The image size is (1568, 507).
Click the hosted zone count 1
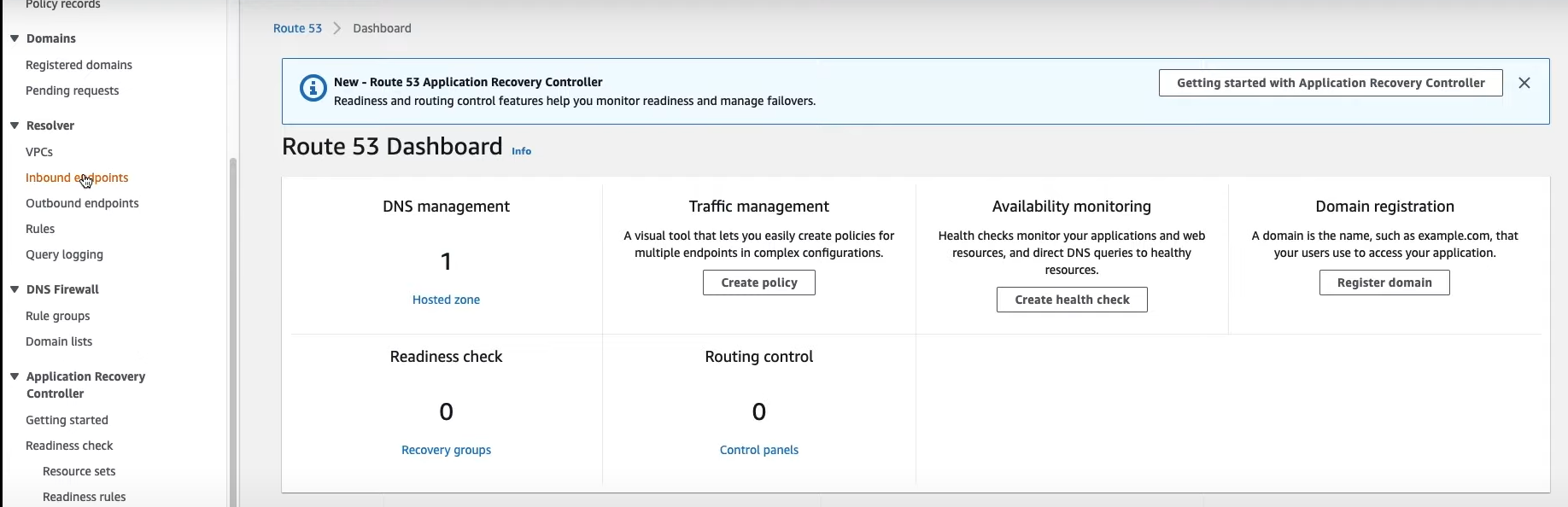point(446,261)
